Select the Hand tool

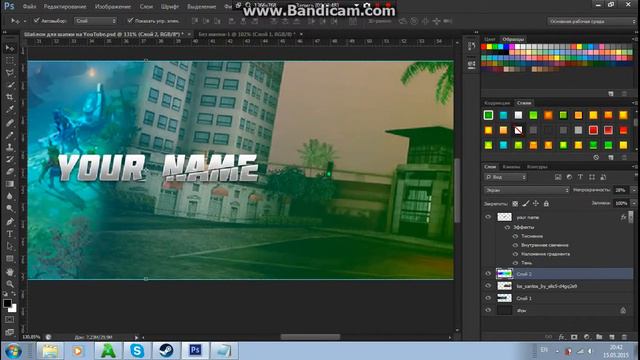tap(10, 271)
